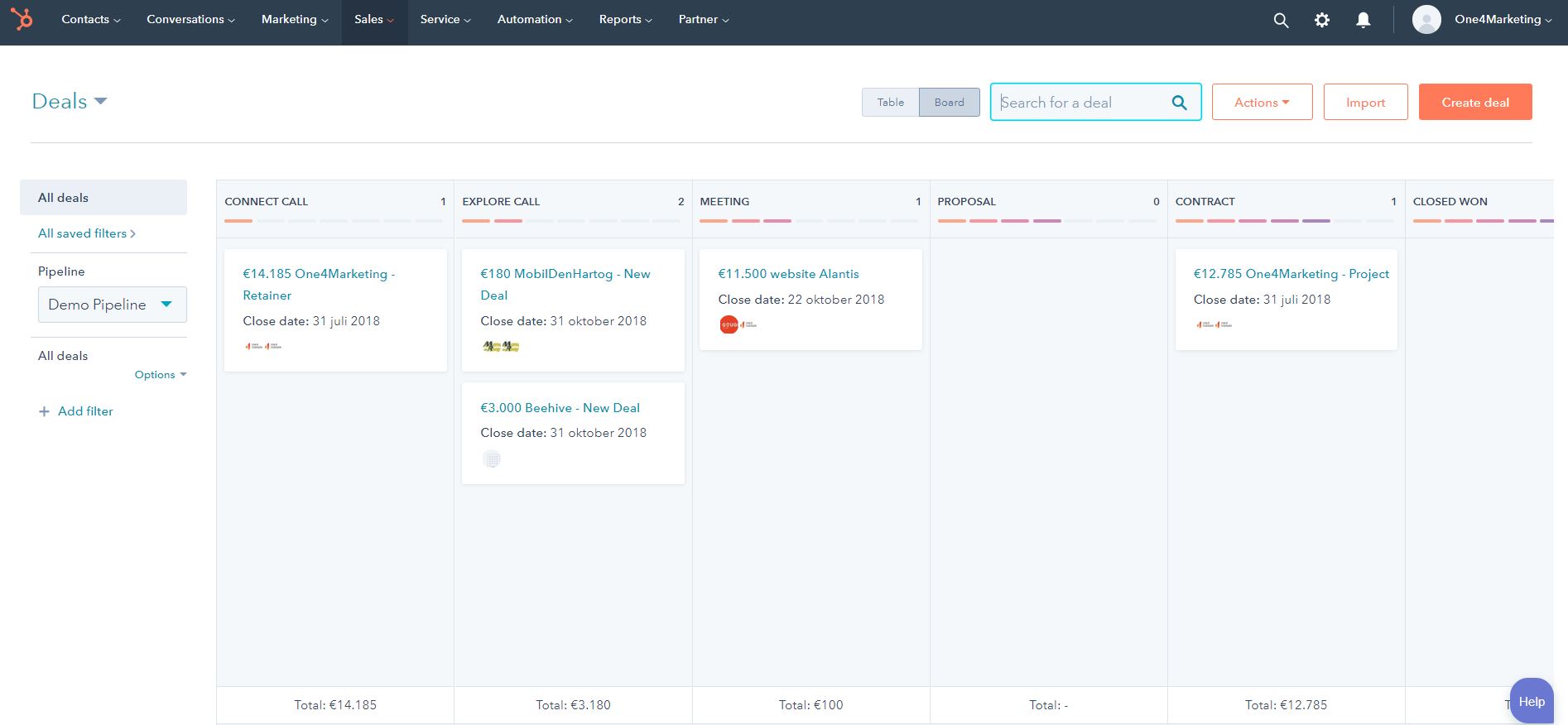Click Total: €14.185 footer
1568x725 pixels.
pyautogui.click(x=335, y=705)
